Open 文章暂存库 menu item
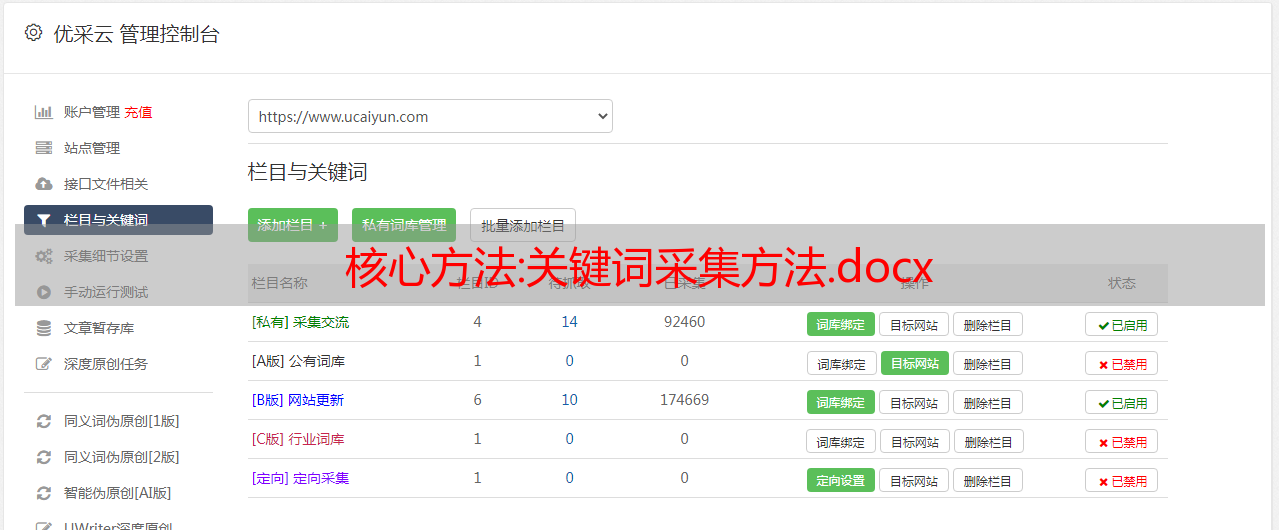 click(x=99, y=328)
